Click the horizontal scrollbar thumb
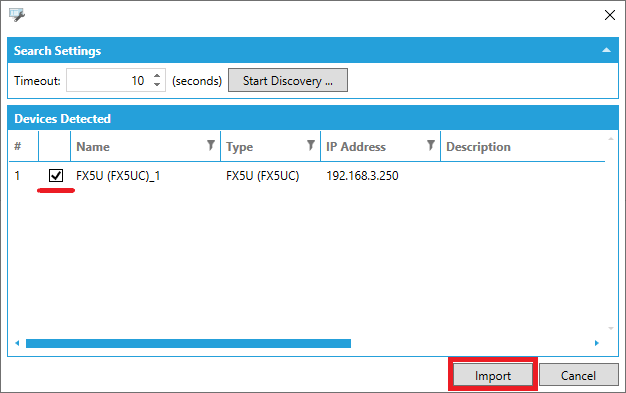This screenshot has height=393, width=626. [188, 343]
